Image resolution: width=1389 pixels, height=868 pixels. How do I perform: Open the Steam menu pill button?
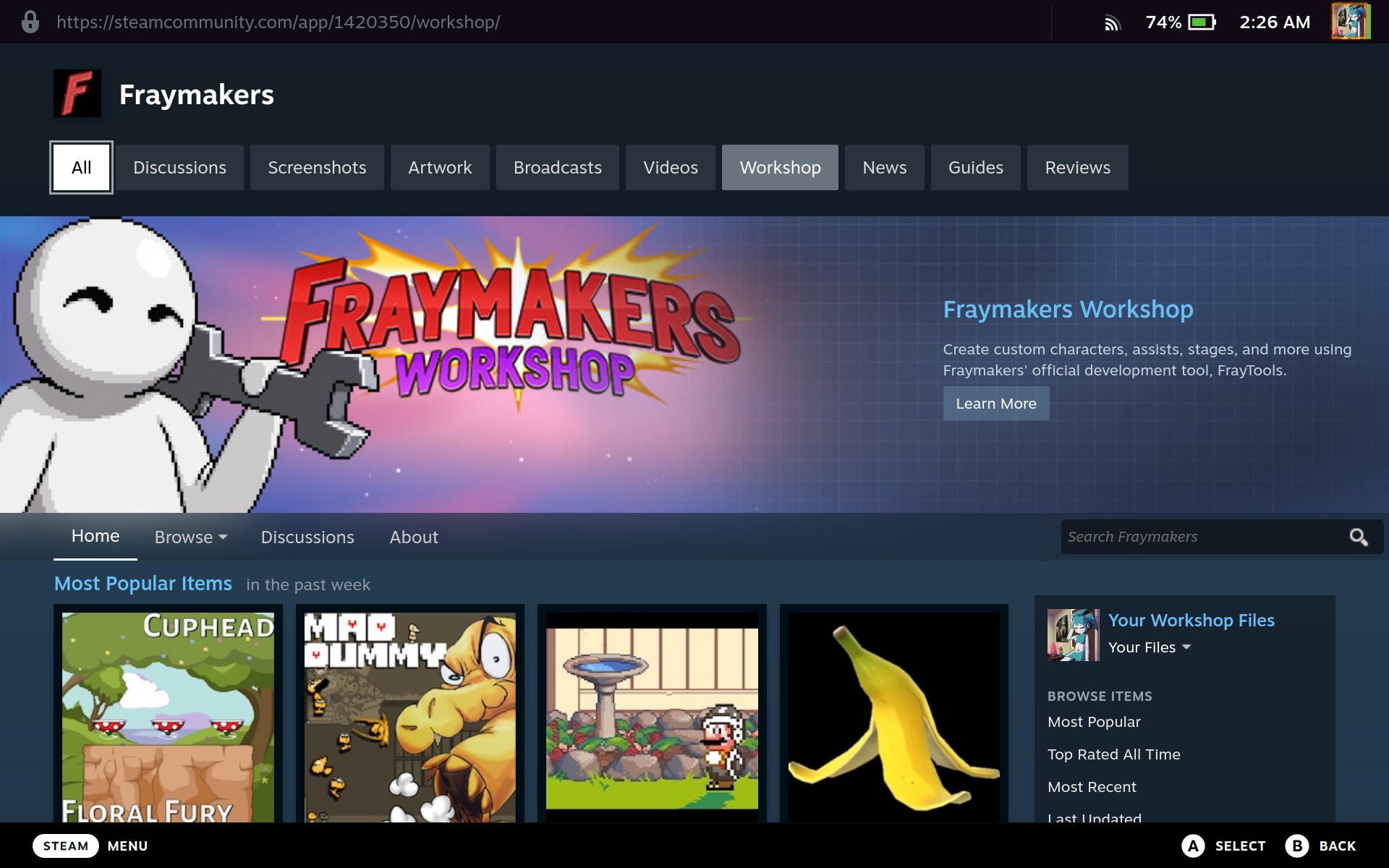click(x=66, y=846)
